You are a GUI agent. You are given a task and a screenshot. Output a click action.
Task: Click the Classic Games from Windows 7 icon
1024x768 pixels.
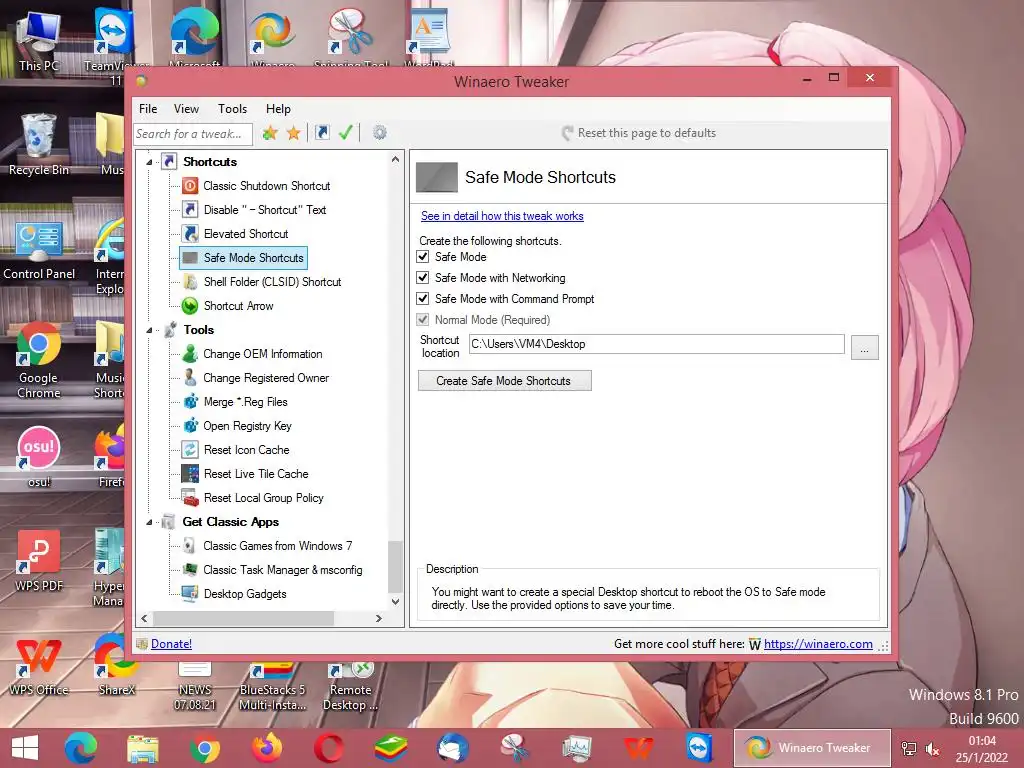(x=189, y=546)
